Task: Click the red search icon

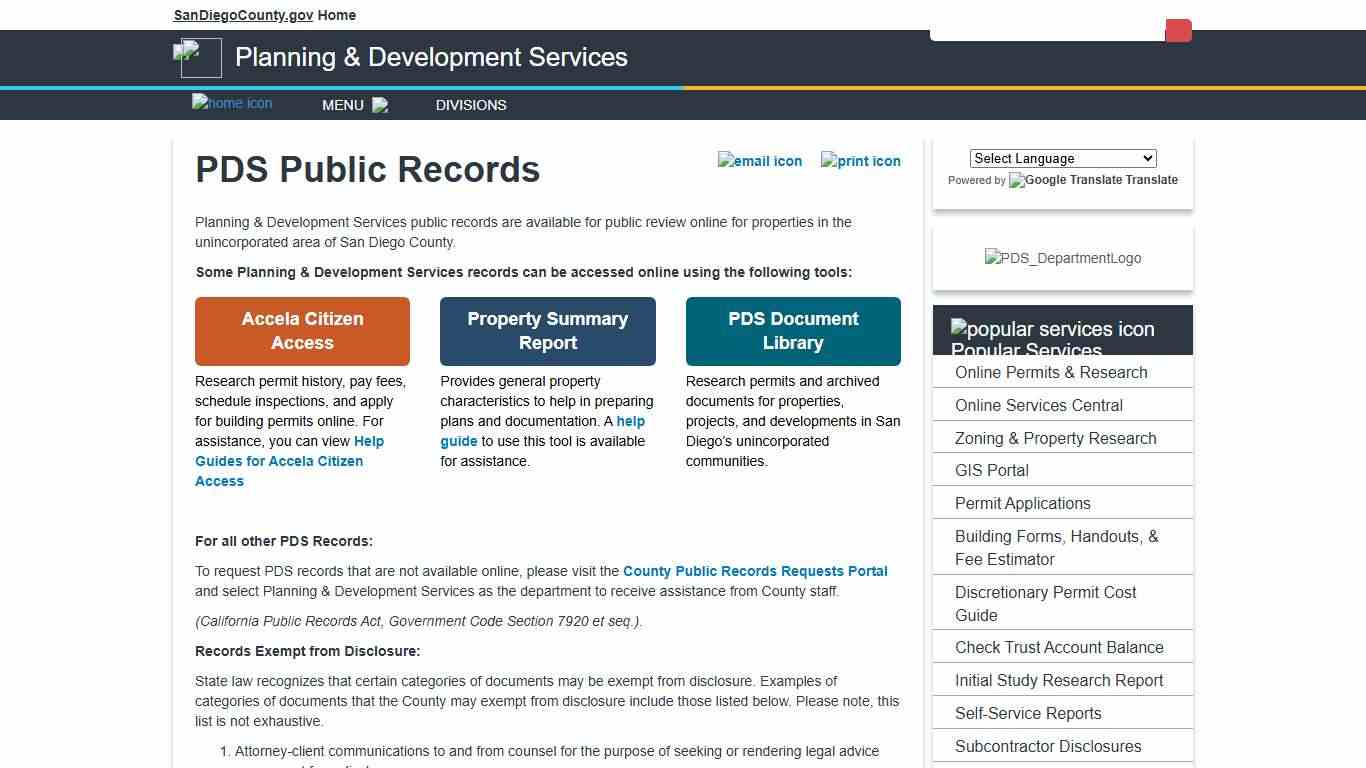Action: tap(1178, 30)
